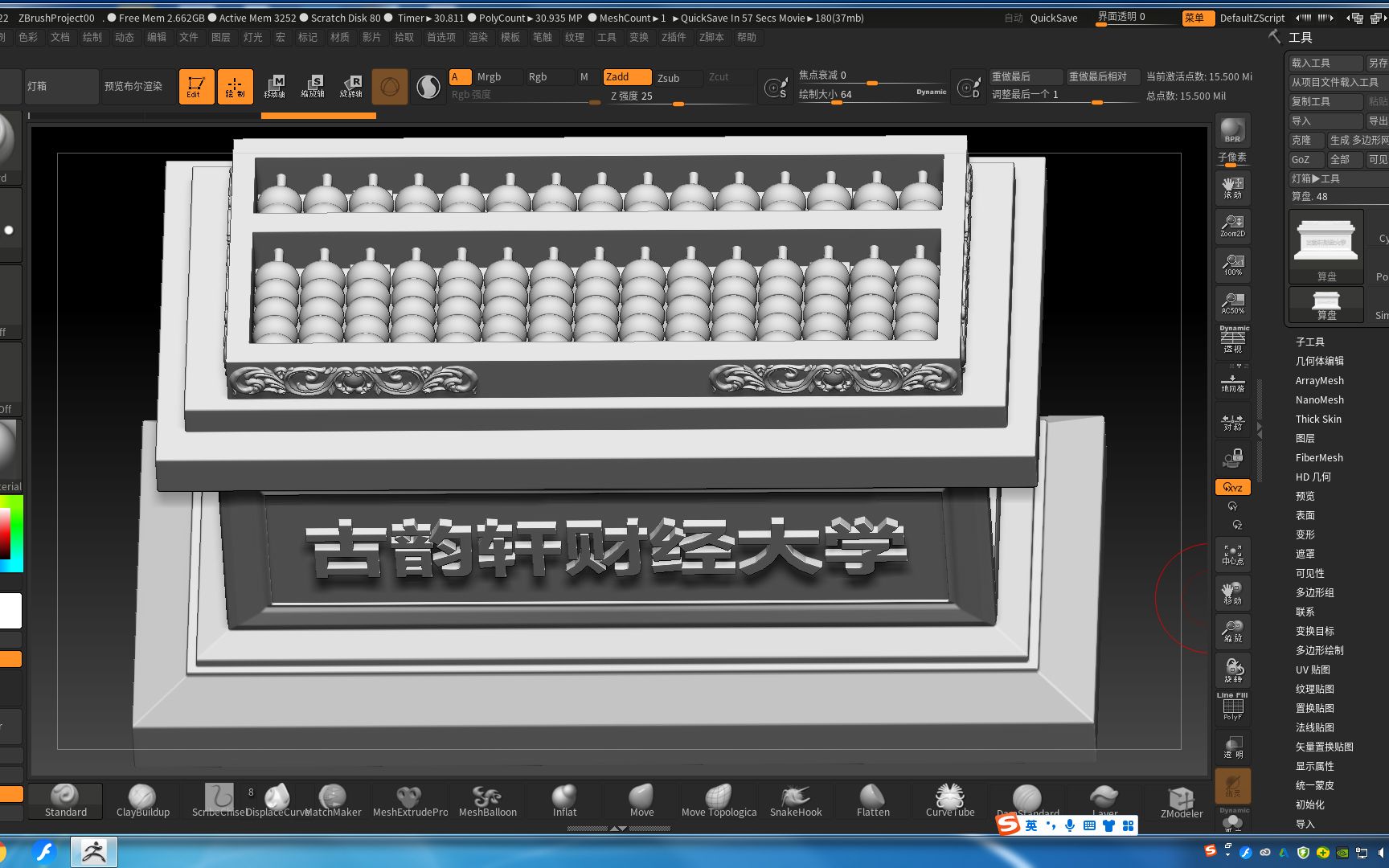This screenshot has width=1389, height=868.
Task: Click the Zoom2D icon
Action: (1232, 226)
